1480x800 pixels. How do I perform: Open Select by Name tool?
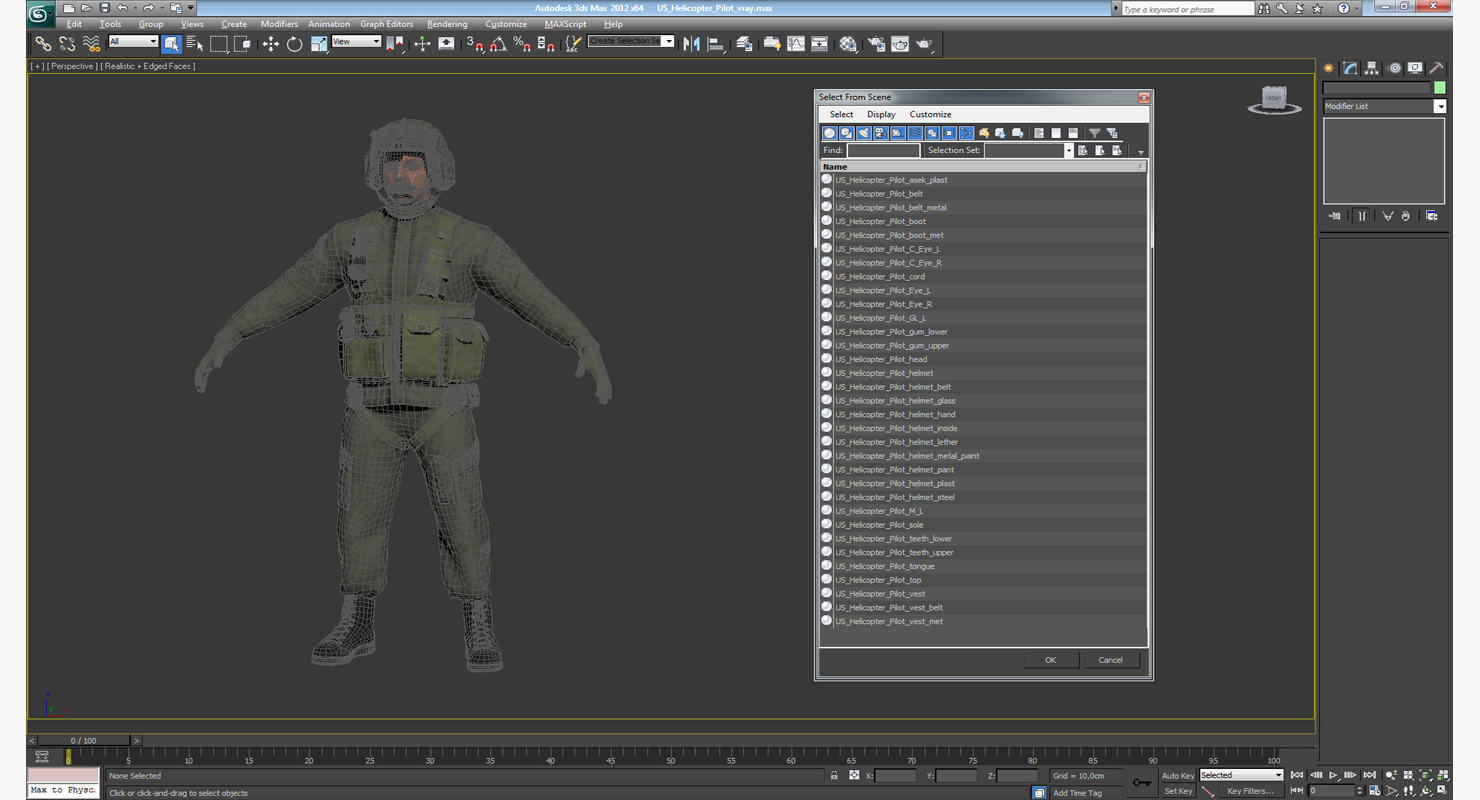[194, 44]
